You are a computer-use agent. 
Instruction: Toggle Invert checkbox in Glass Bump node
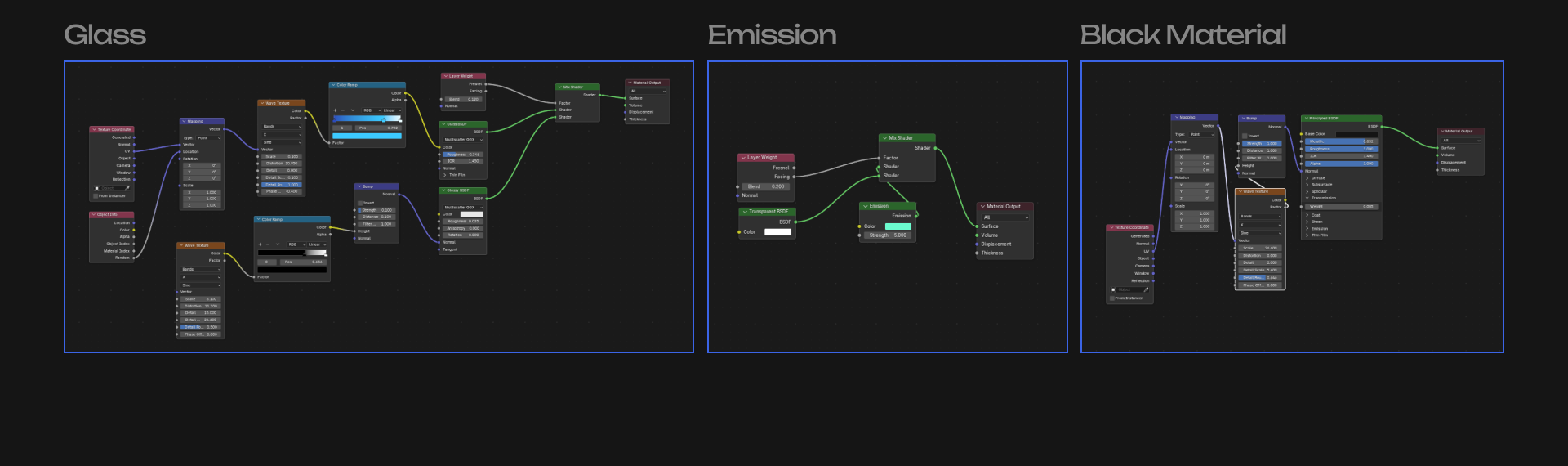click(x=360, y=203)
